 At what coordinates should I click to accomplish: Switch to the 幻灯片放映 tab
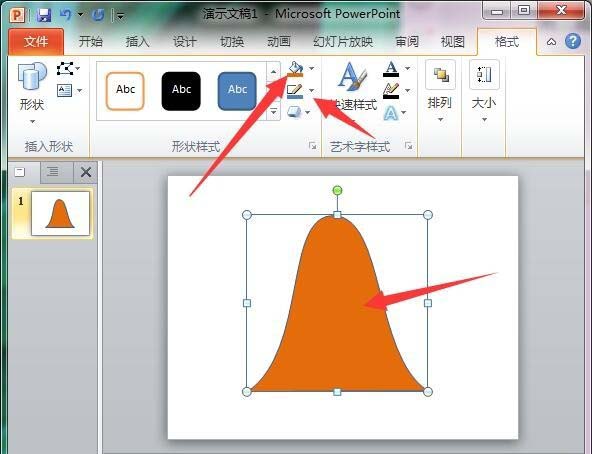[x=343, y=41]
